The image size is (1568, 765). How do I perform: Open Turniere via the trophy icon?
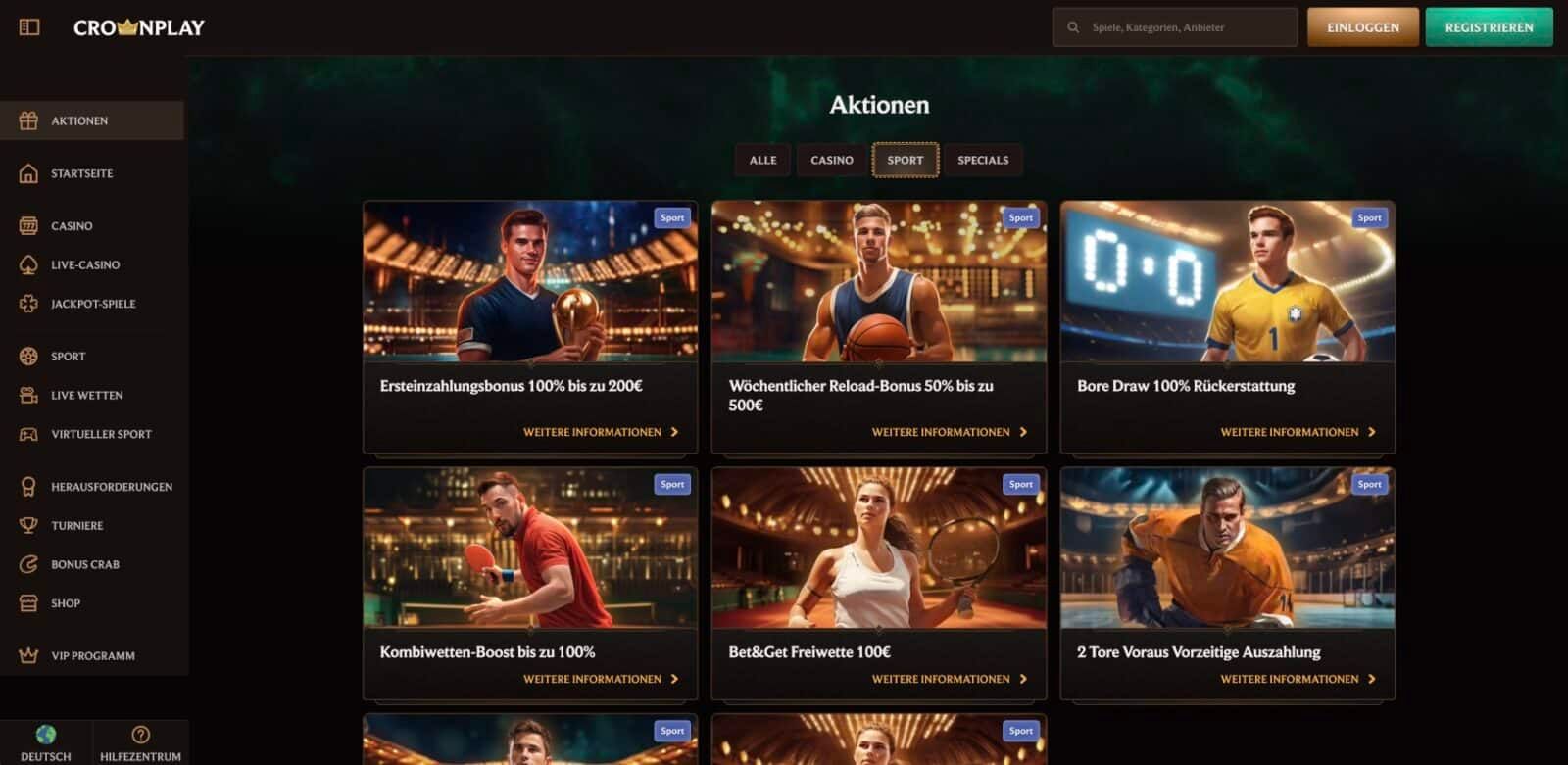coord(28,525)
